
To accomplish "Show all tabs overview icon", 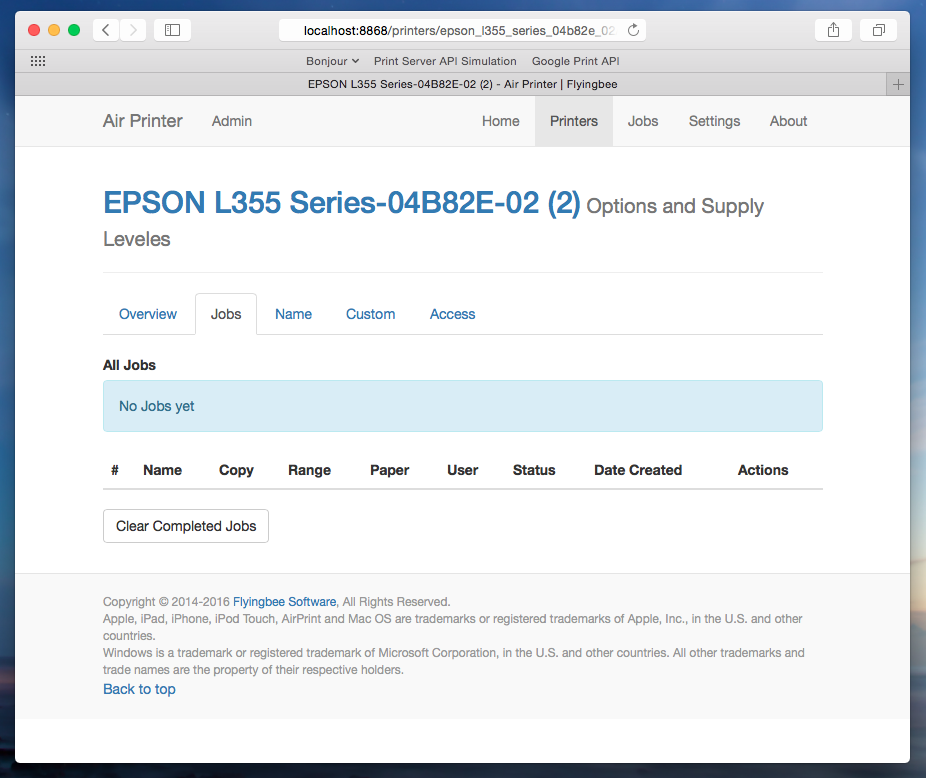I will (879, 30).
